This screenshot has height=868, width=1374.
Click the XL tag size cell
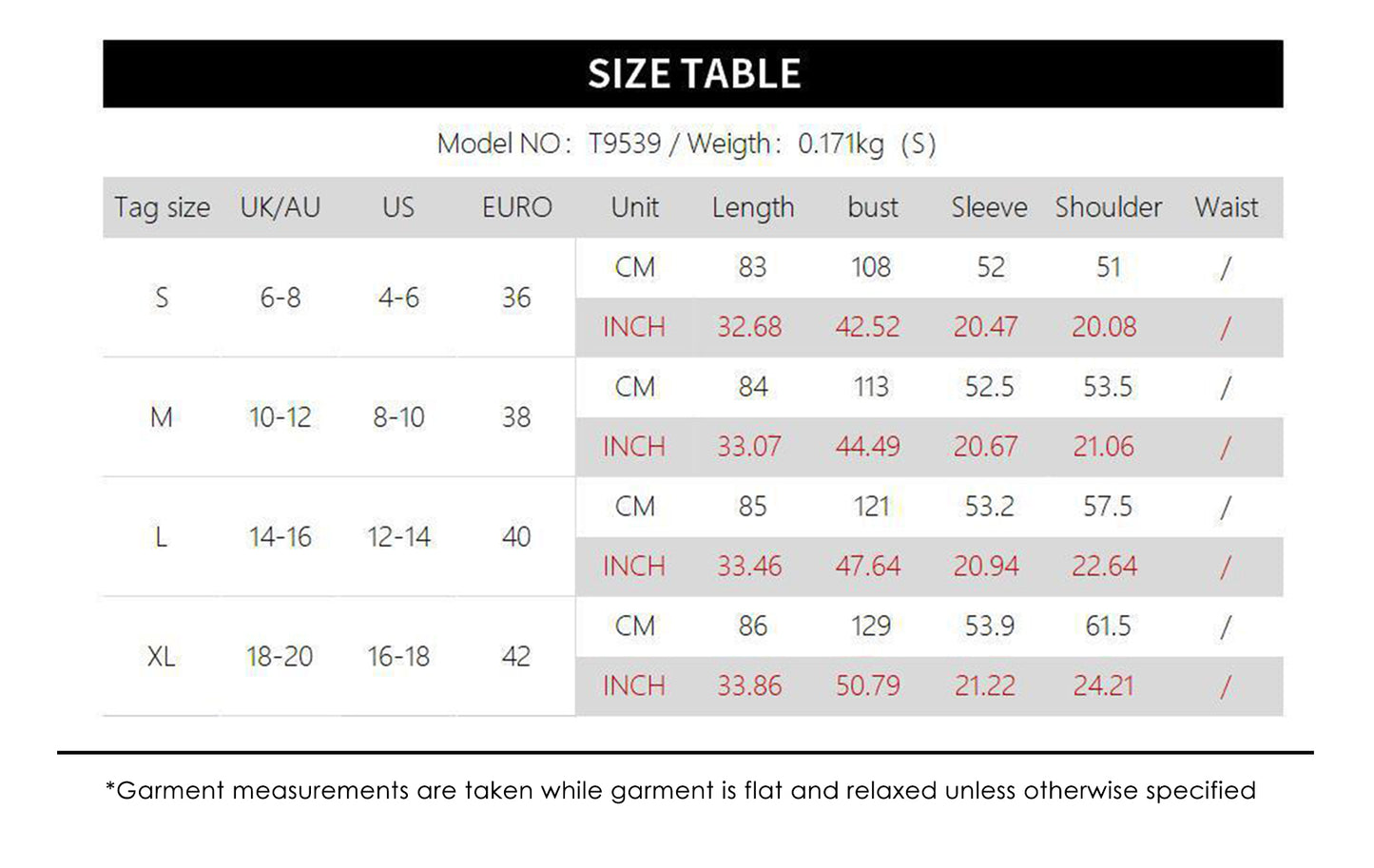162,656
